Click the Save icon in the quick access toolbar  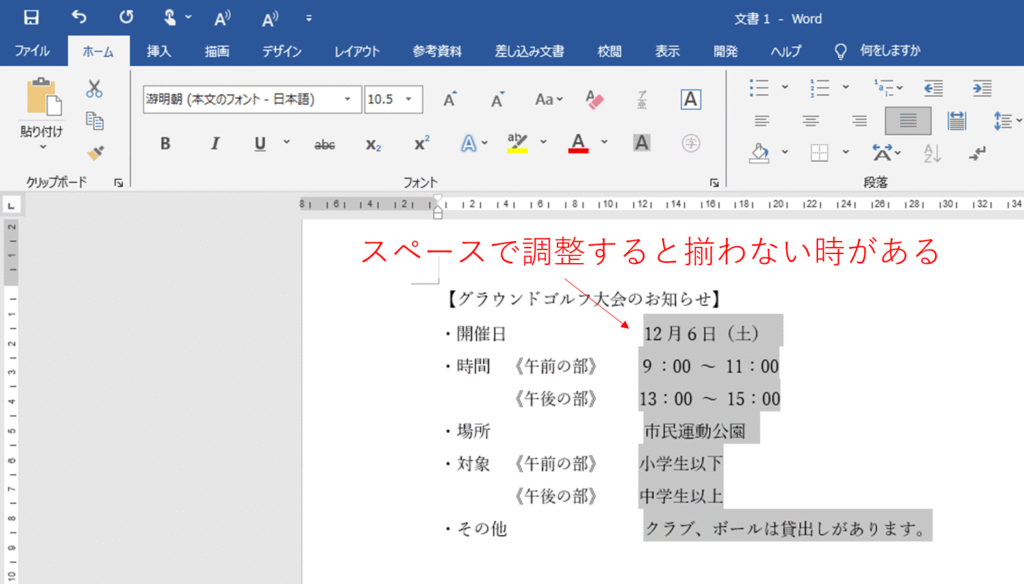(31, 18)
